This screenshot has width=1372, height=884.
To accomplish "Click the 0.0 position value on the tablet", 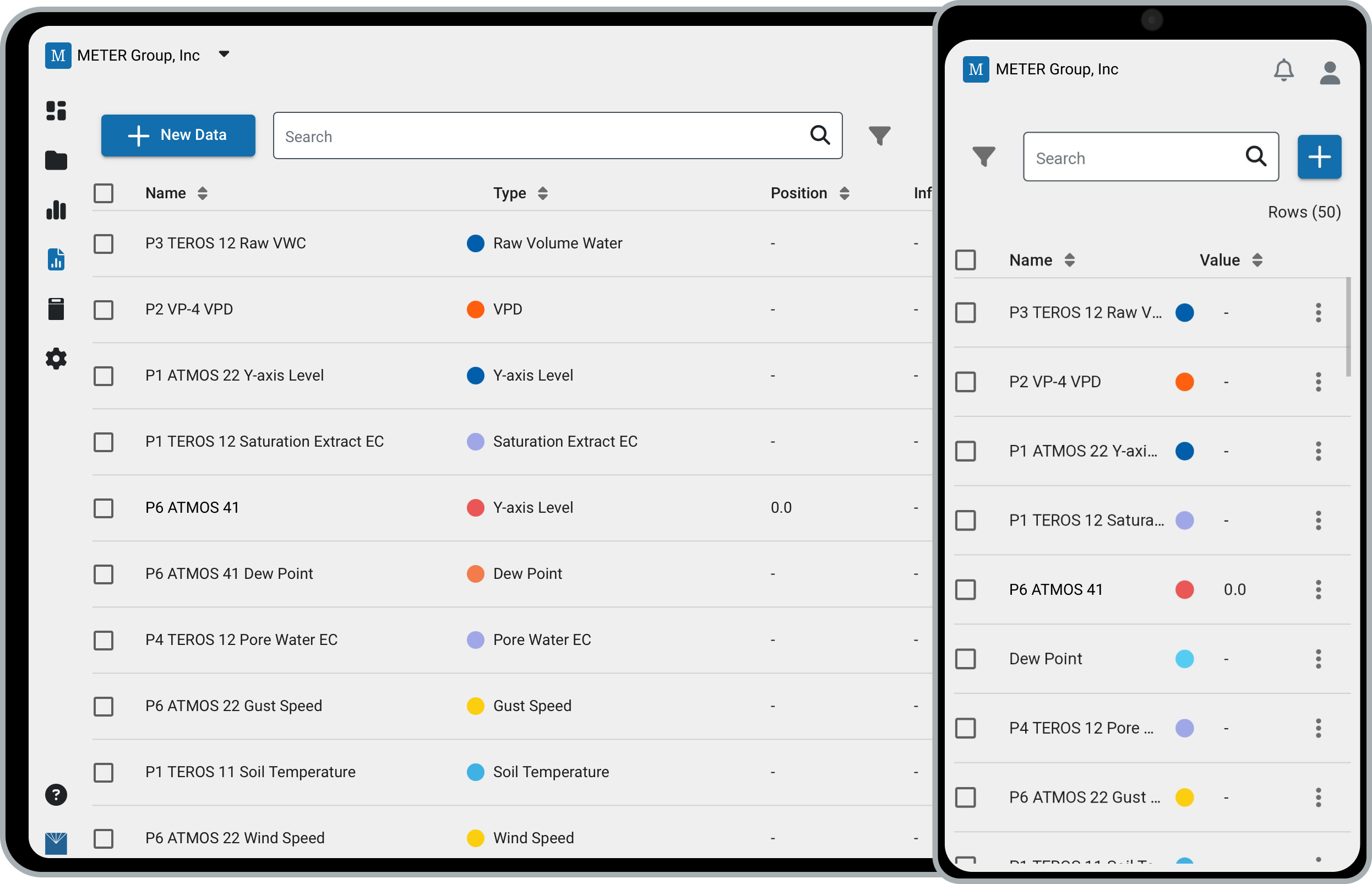I will tap(780, 507).
